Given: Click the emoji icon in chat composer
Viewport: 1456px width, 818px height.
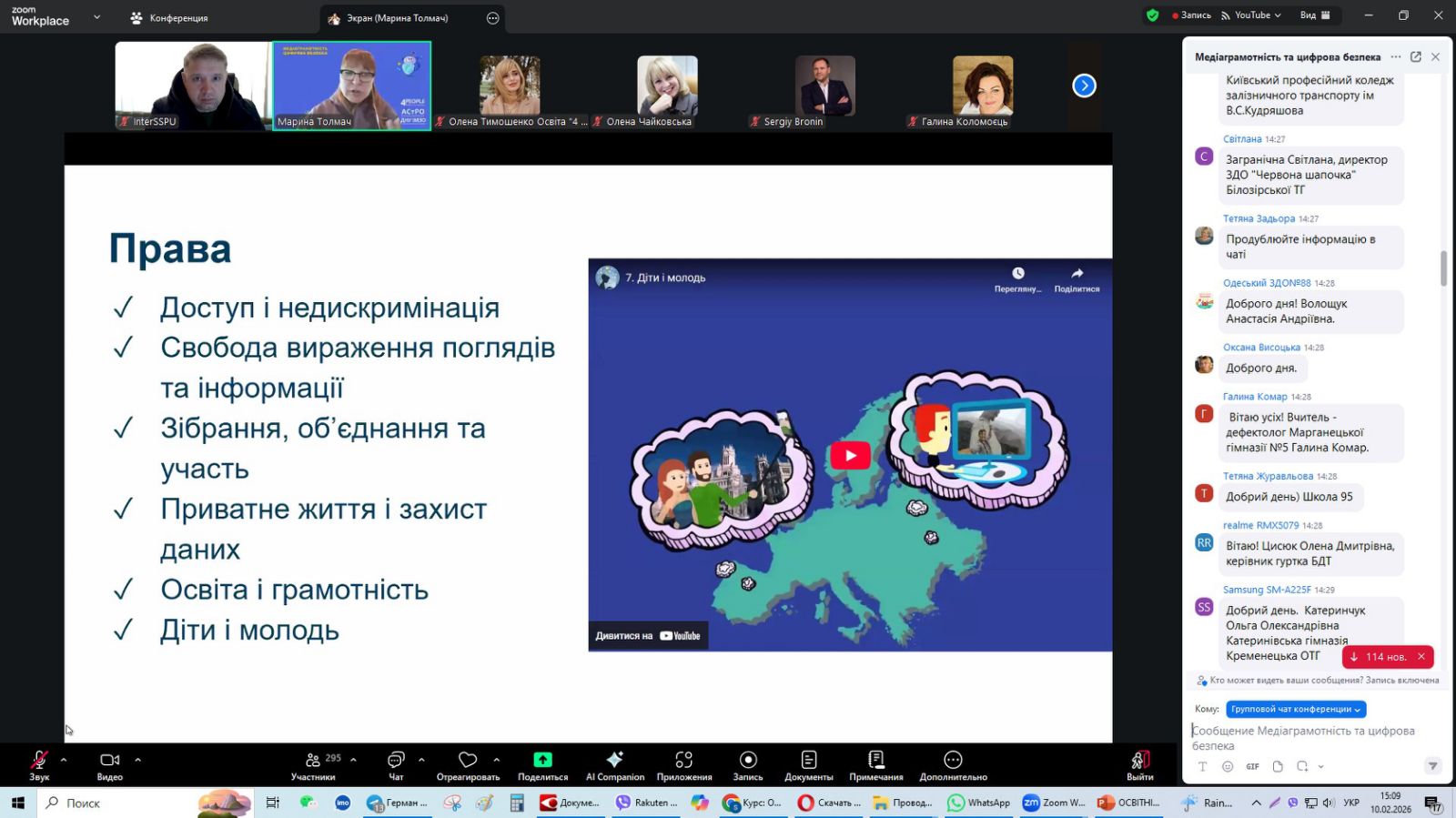Looking at the screenshot, I should click(x=1227, y=767).
